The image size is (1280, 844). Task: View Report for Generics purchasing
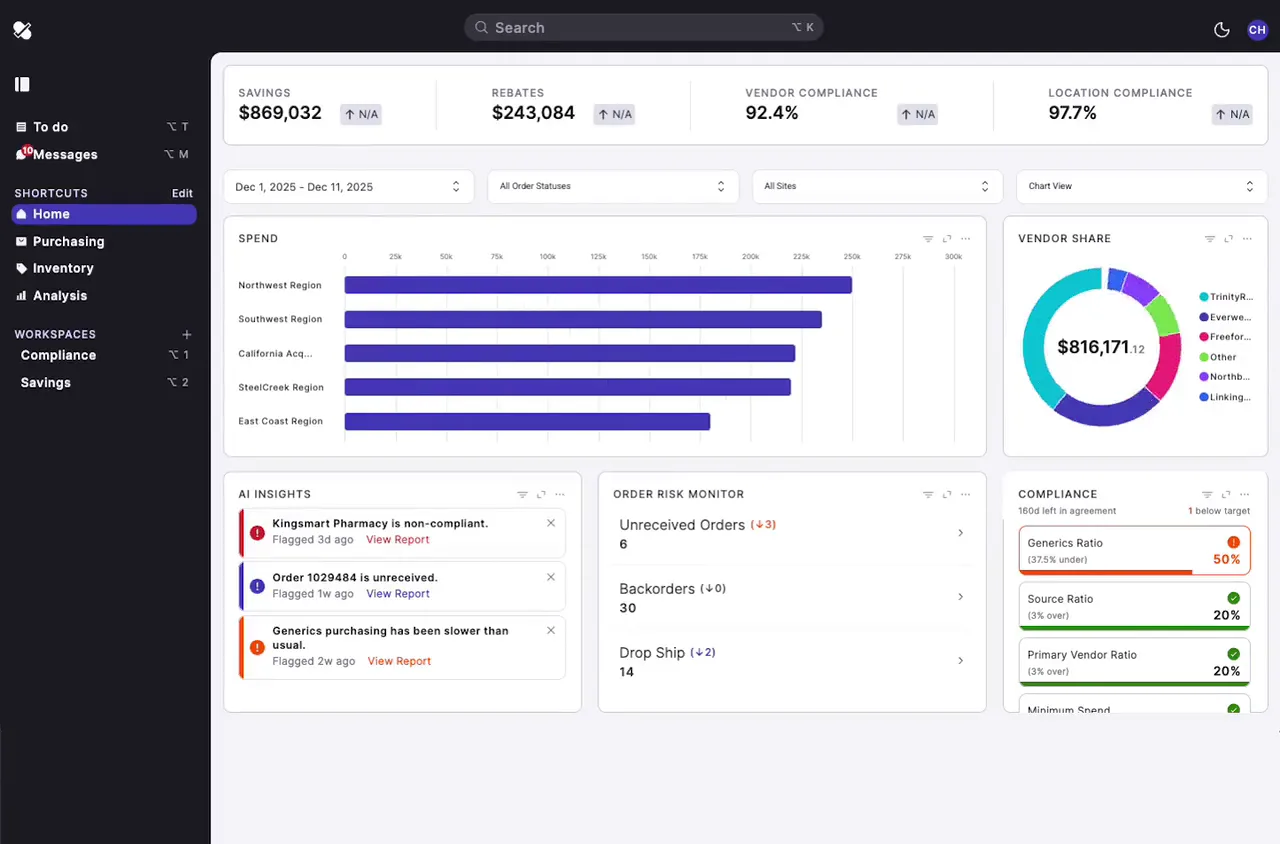tap(399, 661)
